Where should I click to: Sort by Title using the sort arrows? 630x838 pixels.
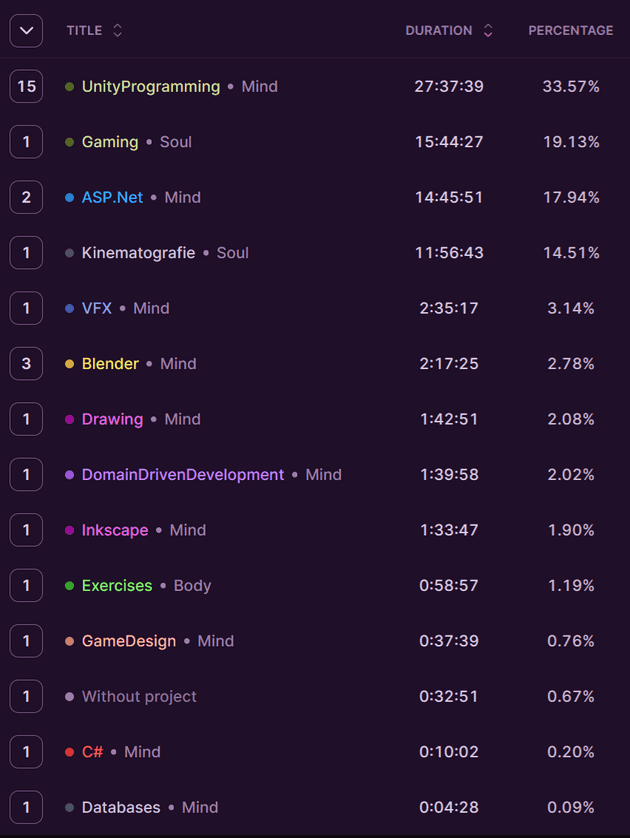pyautogui.click(x=118, y=30)
